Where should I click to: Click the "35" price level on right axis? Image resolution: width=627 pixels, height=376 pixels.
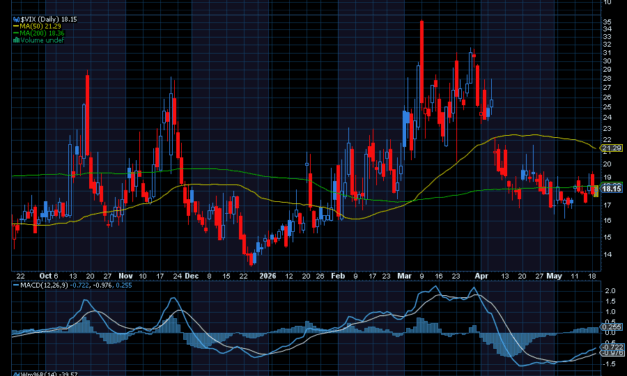coord(607,22)
